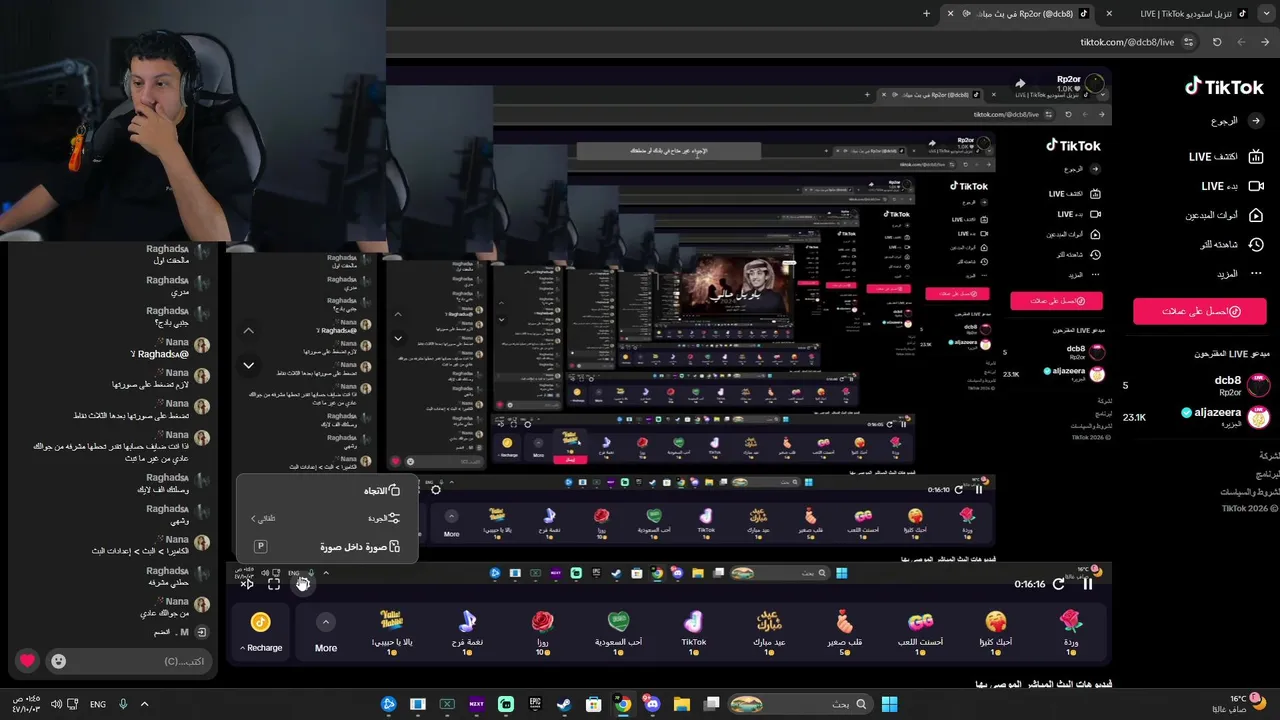
Task: Send the وردة rose gift
Action: (x=1071, y=632)
